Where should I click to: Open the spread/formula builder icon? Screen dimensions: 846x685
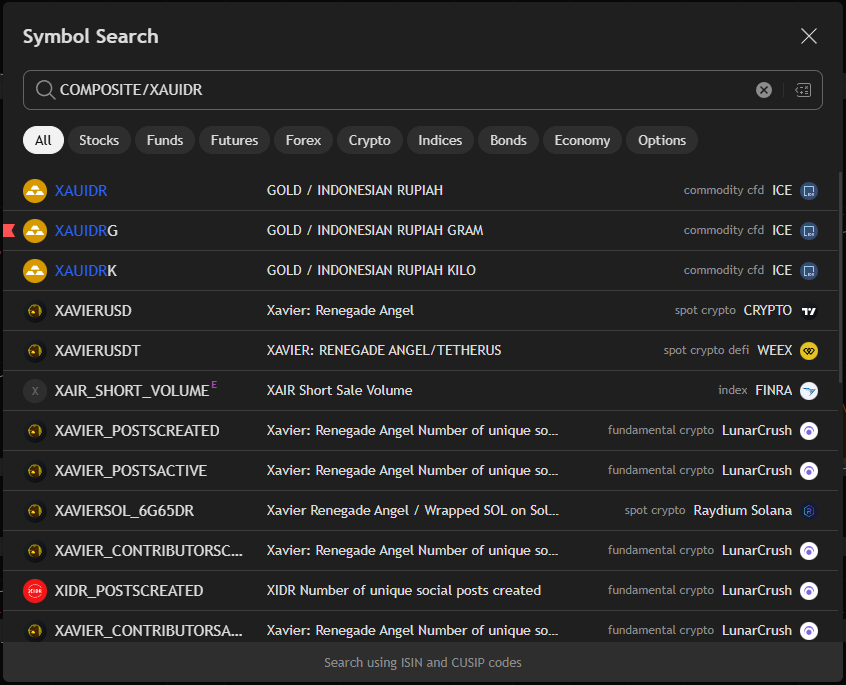click(803, 90)
